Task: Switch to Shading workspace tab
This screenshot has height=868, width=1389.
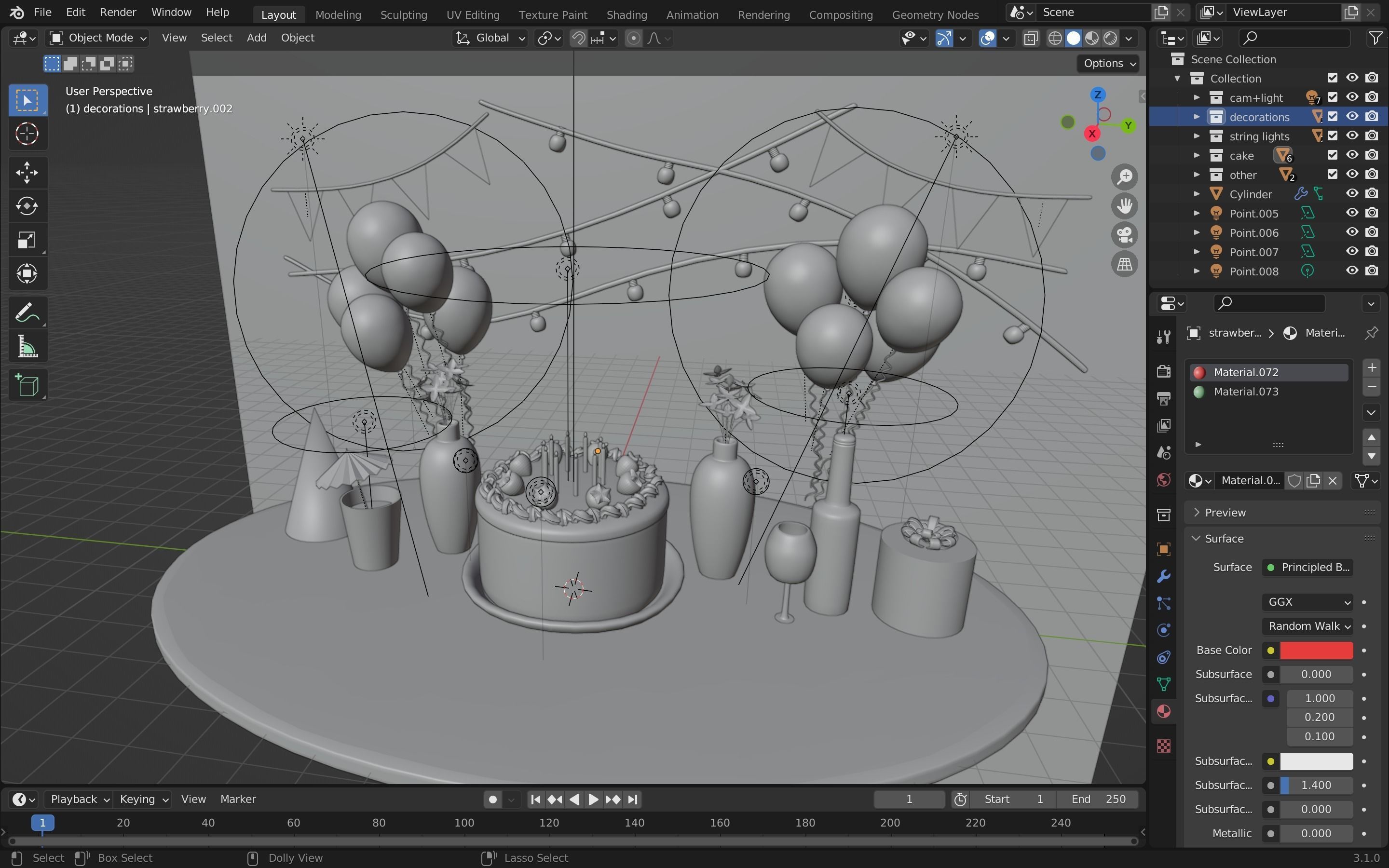Action: [626, 14]
